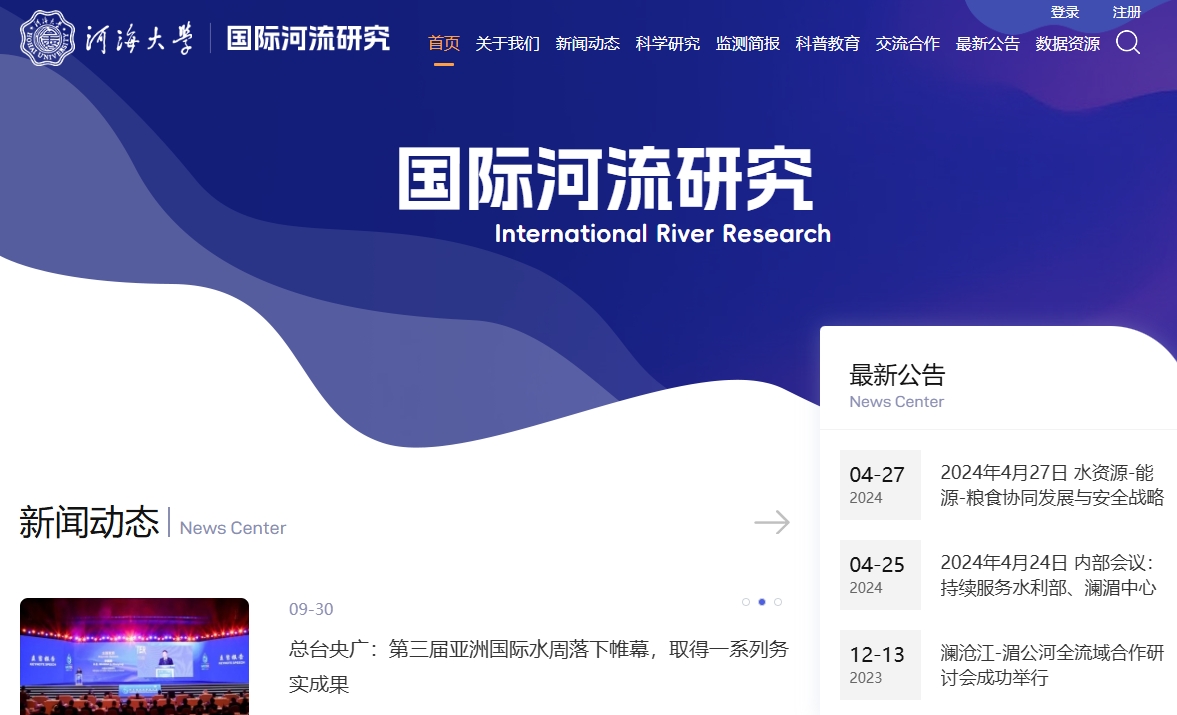Select the third carousel dot indicator

[x=778, y=602]
